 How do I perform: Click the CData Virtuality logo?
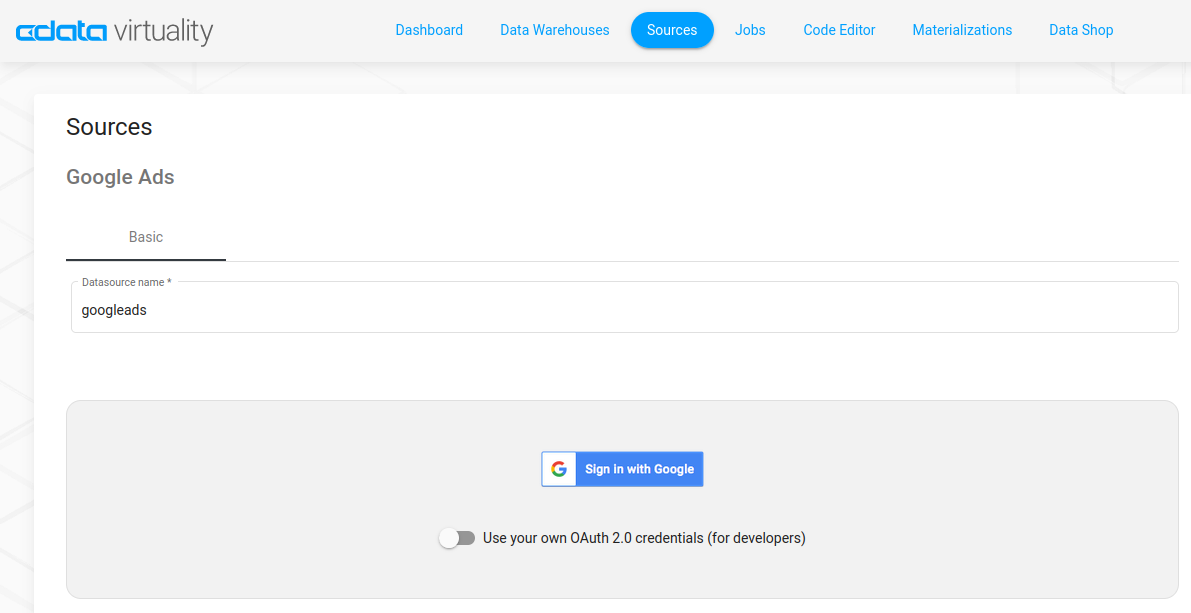click(x=113, y=30)
